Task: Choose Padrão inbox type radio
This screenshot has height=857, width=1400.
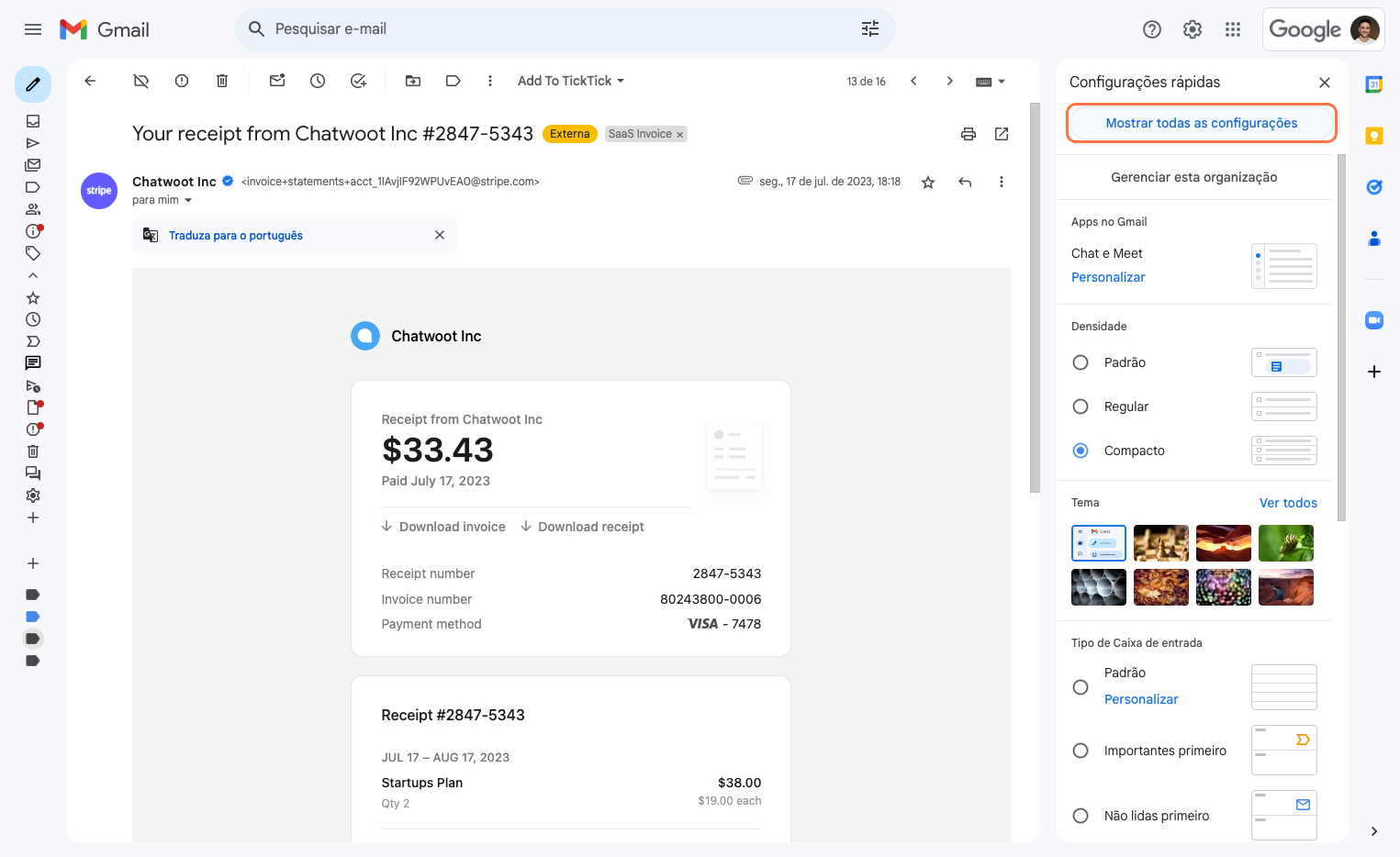Action: (x=1081, y=687)
